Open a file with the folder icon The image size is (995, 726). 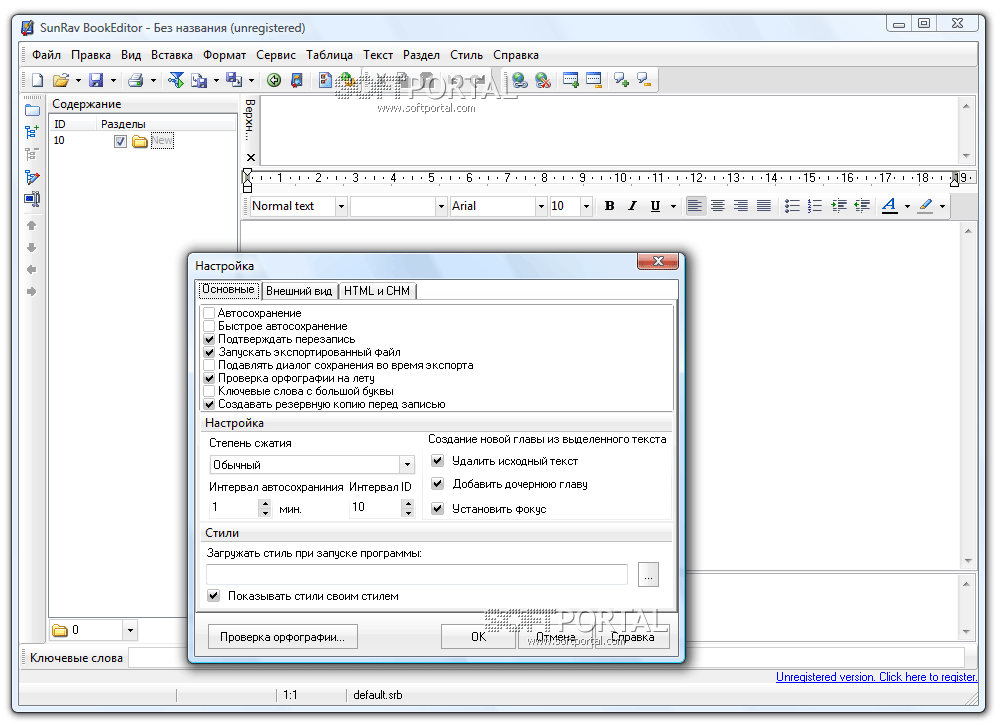point(61,80)
